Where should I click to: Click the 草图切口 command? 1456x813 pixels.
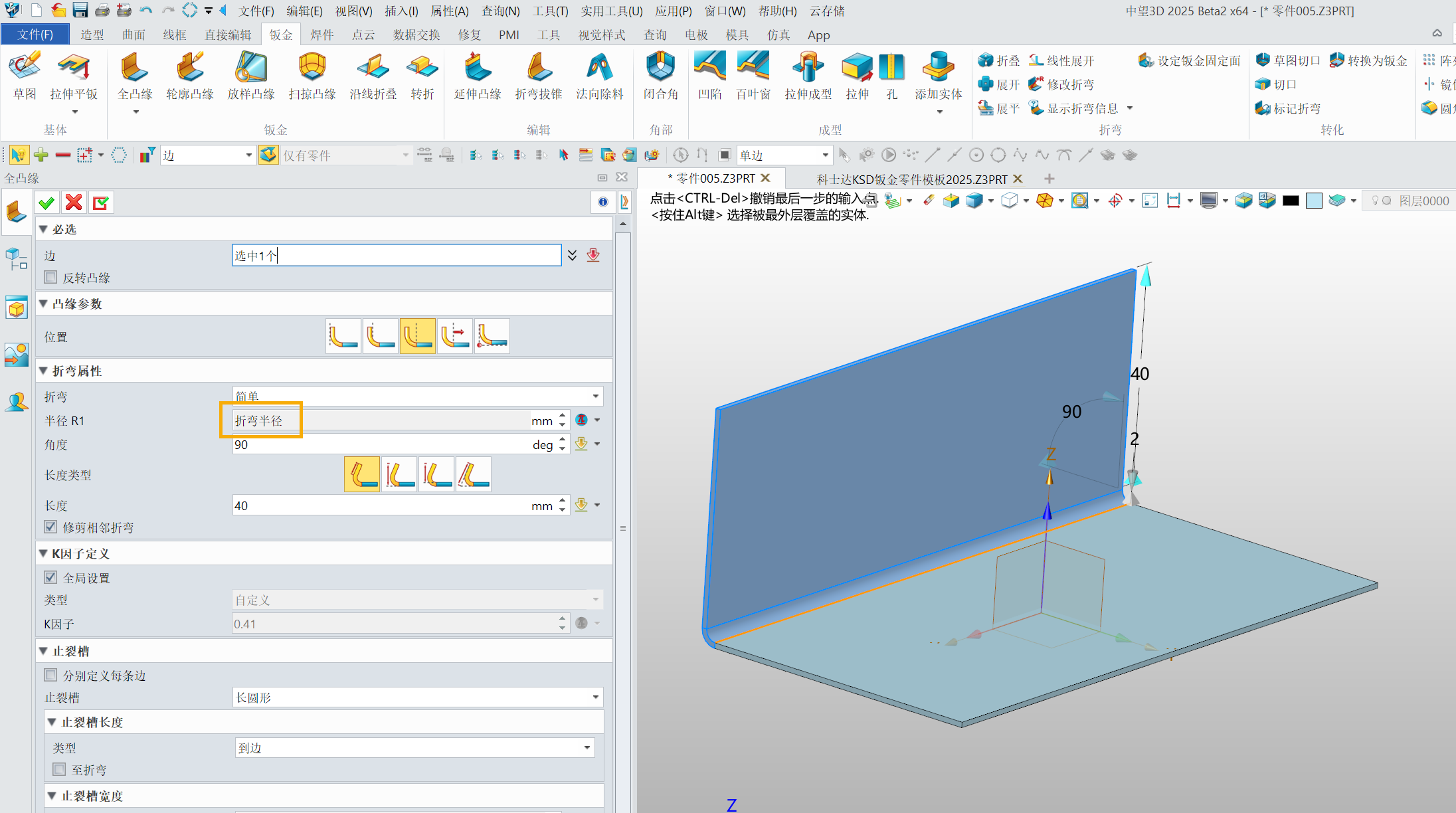click(x=1287, y=60)
